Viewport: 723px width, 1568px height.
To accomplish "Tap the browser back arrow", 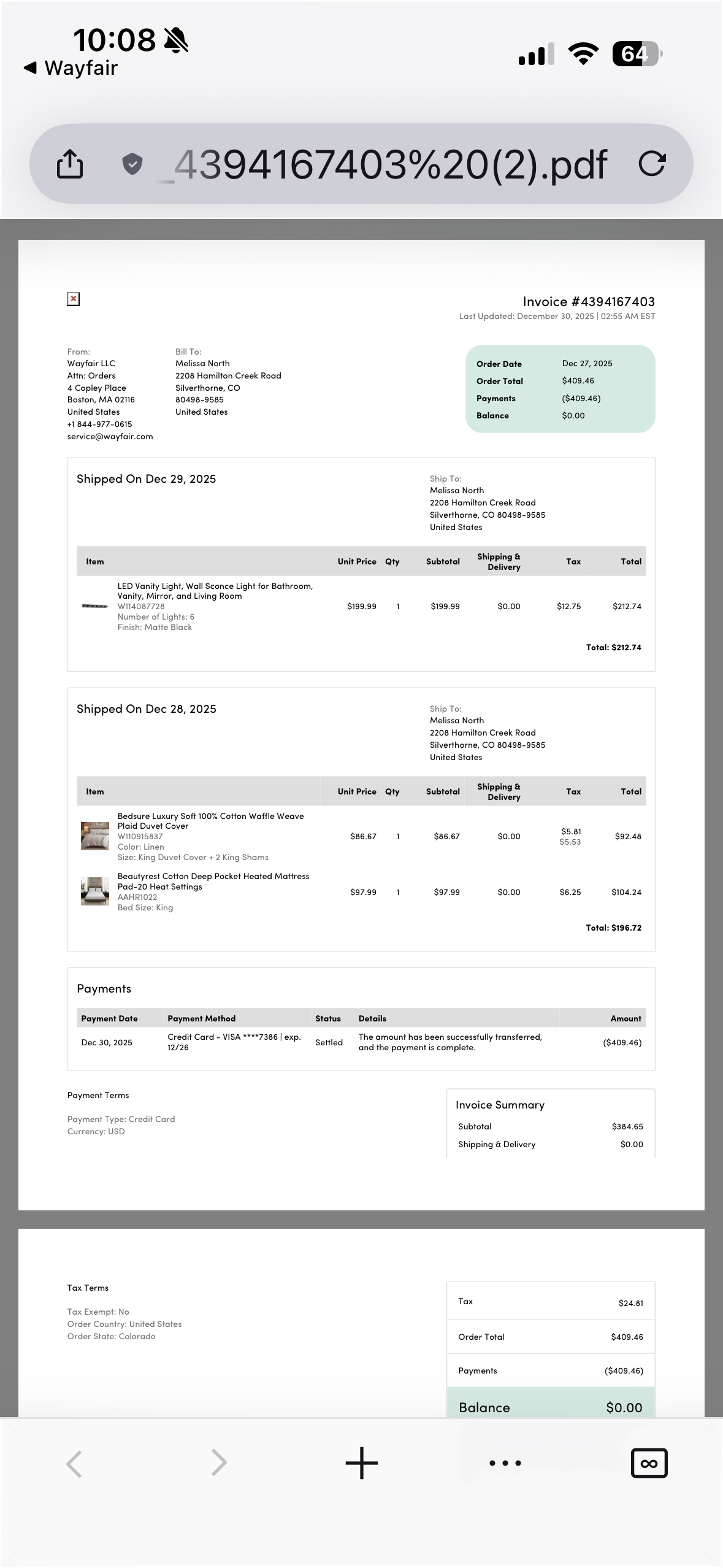I will click(74, 1463).
